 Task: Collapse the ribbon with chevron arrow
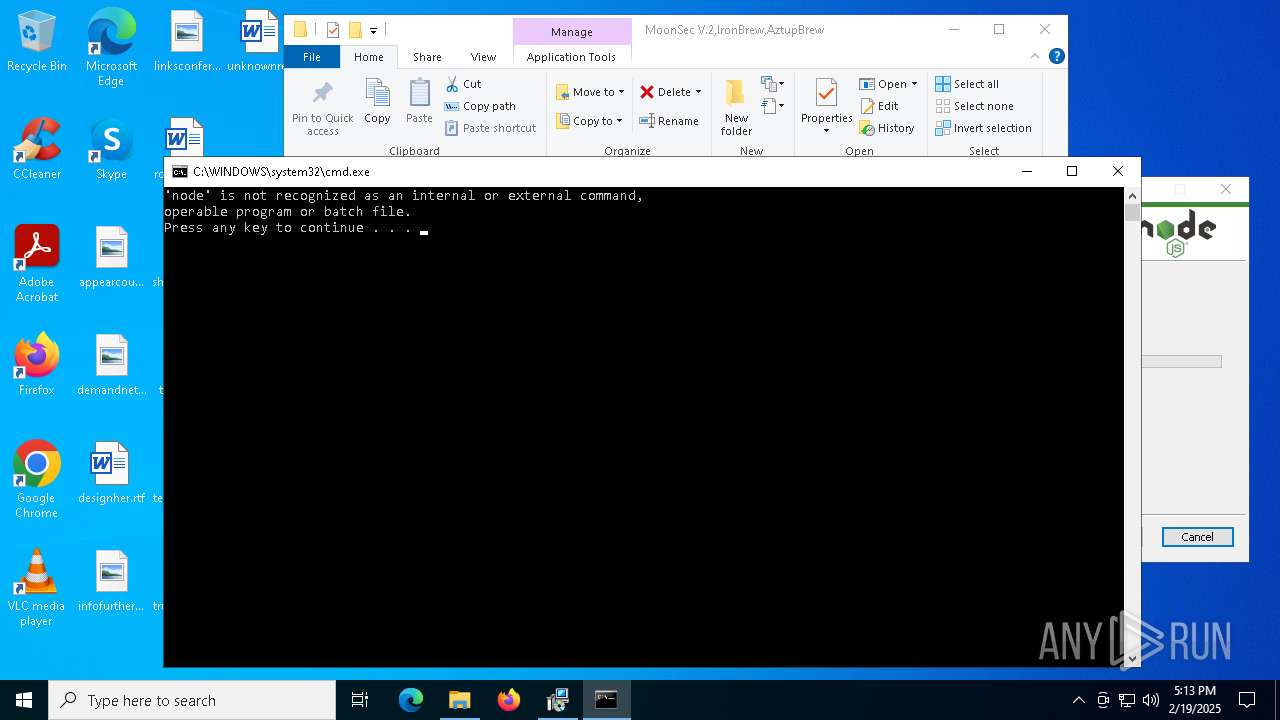coord(1035,57)
